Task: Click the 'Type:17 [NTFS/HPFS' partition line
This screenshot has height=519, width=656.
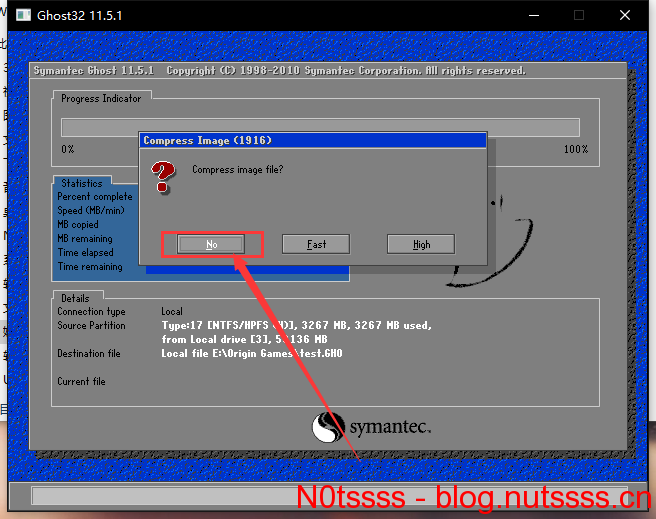Action: [x=296, y=325]
